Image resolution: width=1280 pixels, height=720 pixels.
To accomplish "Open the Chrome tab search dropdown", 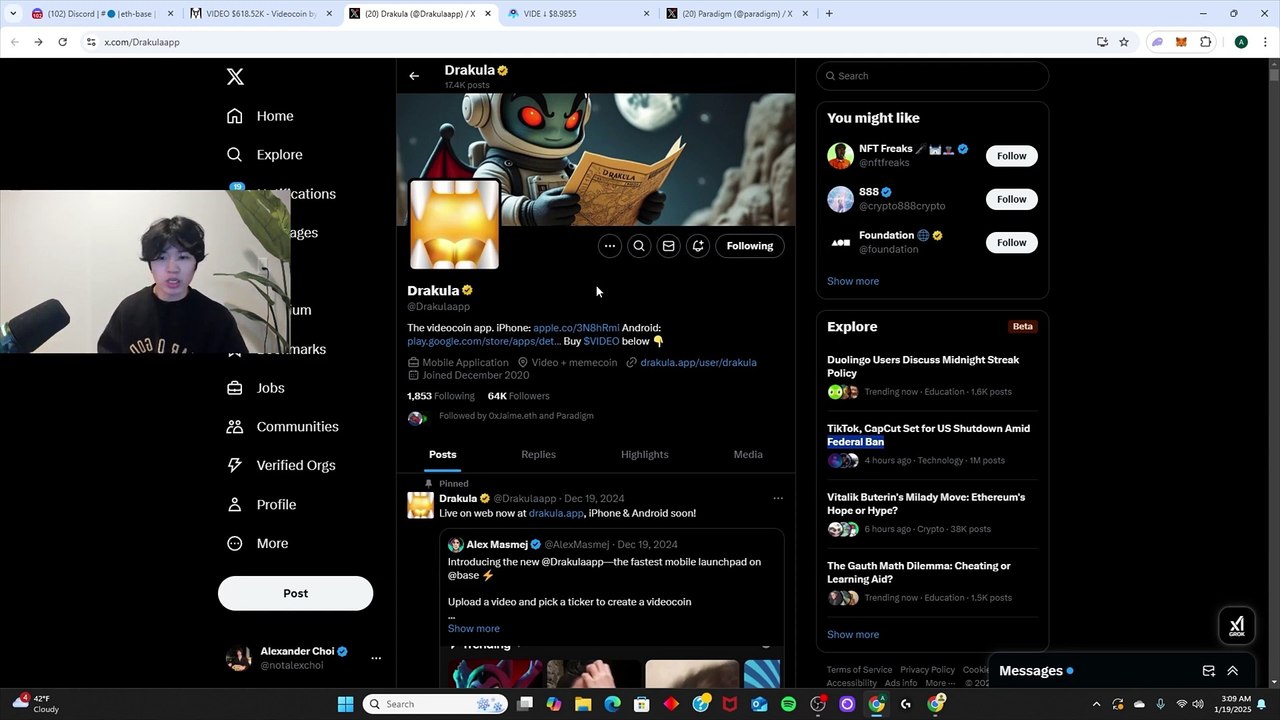I will click(13, 14).
